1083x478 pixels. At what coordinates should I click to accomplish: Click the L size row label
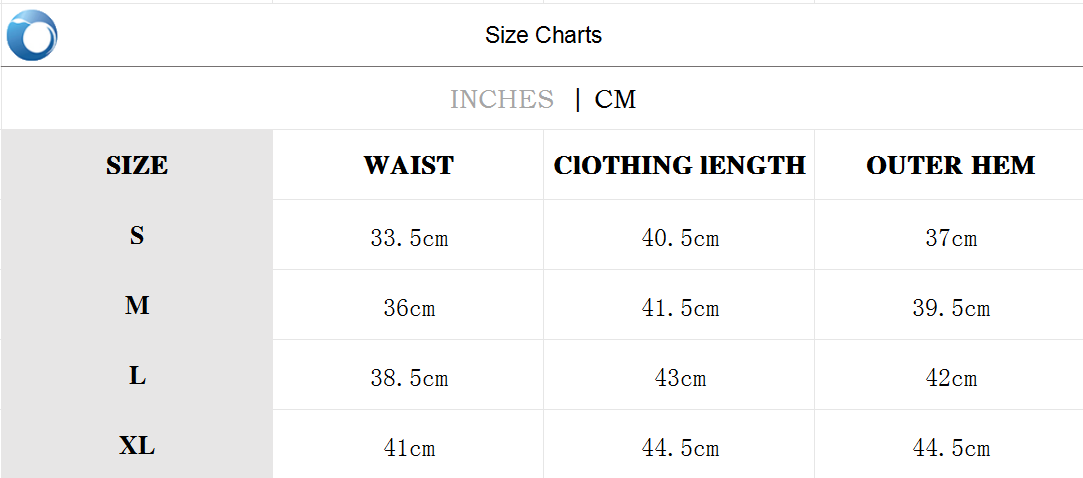coord(137,376)
